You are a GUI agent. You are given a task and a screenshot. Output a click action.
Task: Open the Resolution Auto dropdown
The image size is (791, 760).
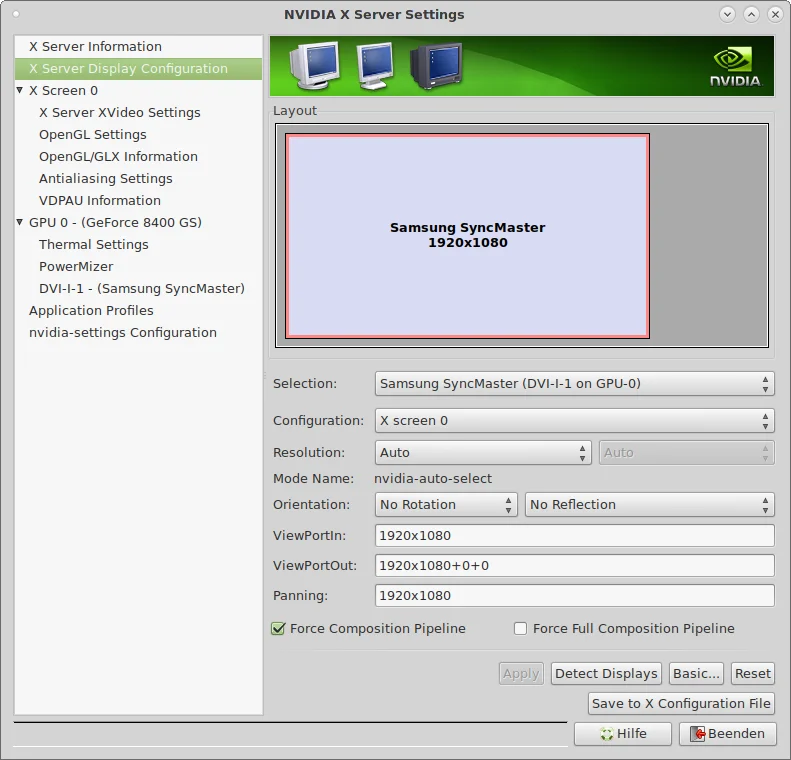[x=483, y=452]
